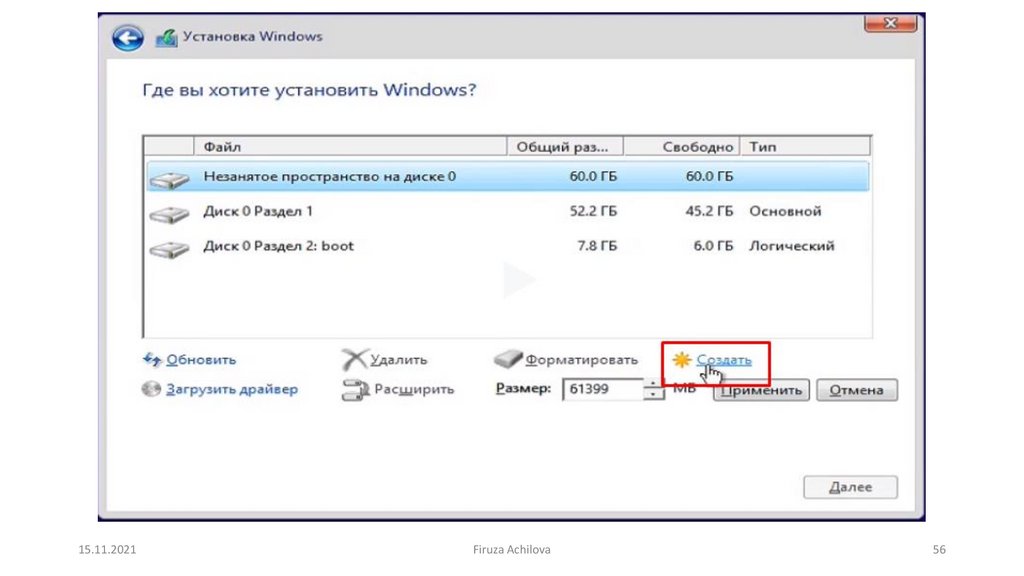1024x576 pixels.
Task: Click the Форматировать link
Action: pos(581,360)
